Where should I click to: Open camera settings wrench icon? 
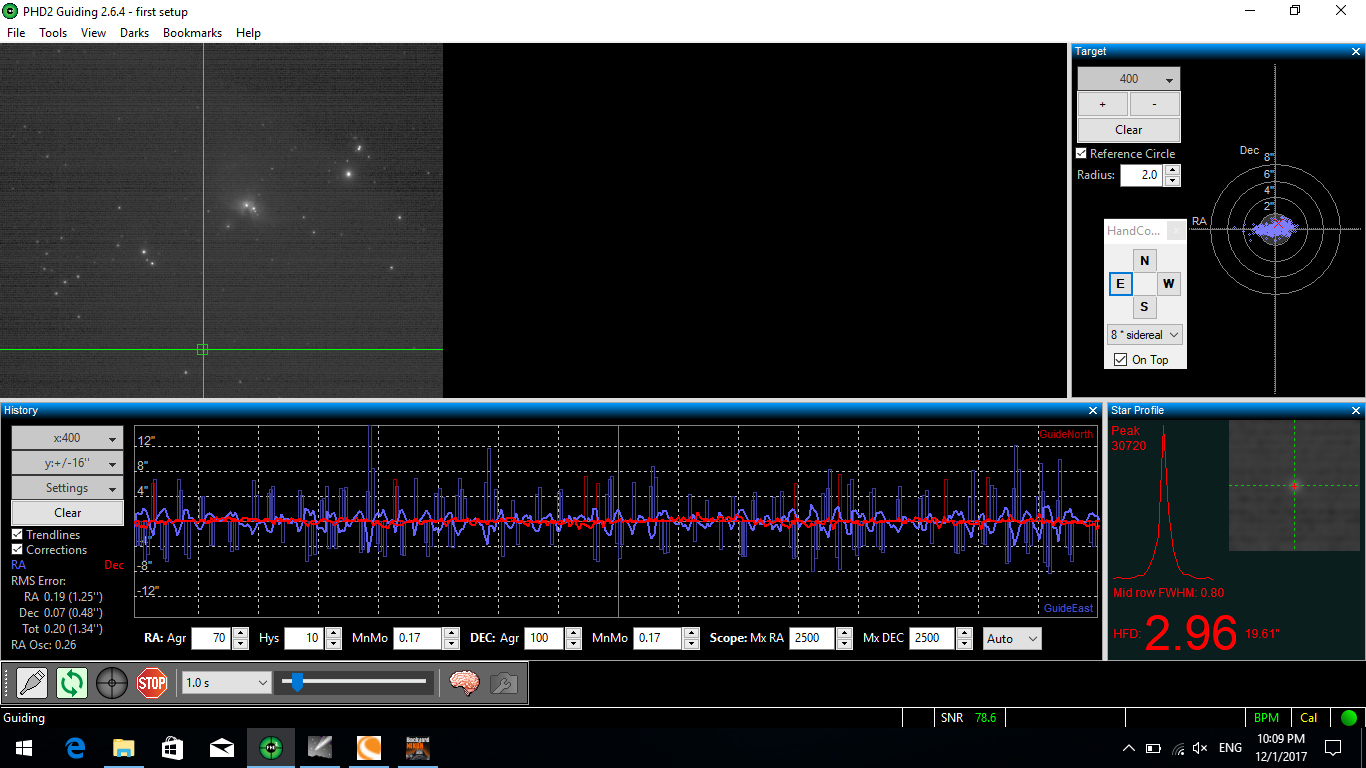(x=503, y=683)
